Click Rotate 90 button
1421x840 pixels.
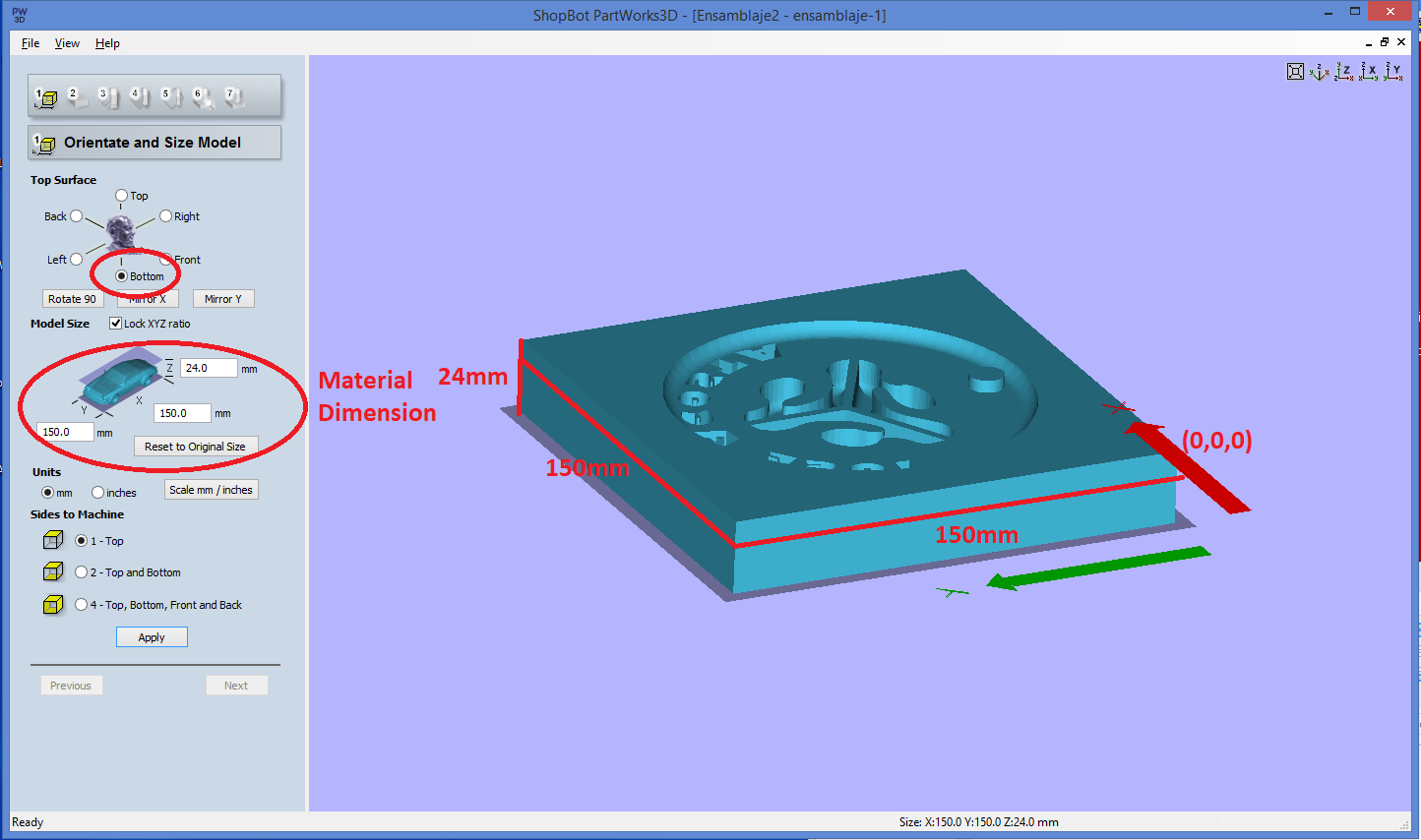tap(73, 299)
